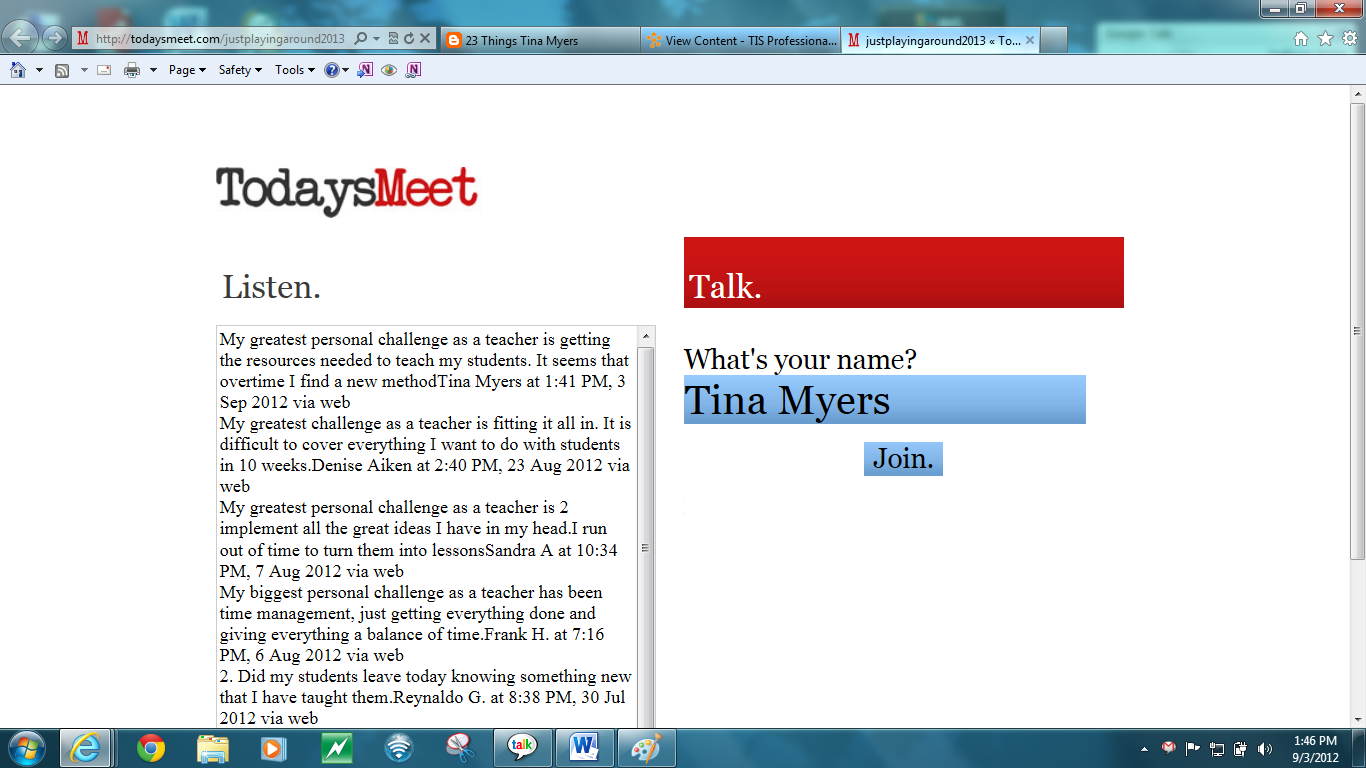The height and width of the screenshot is (768, 1366).
Task: Launch Google Chrome from the taskbar
Action: tap(151, 748)
